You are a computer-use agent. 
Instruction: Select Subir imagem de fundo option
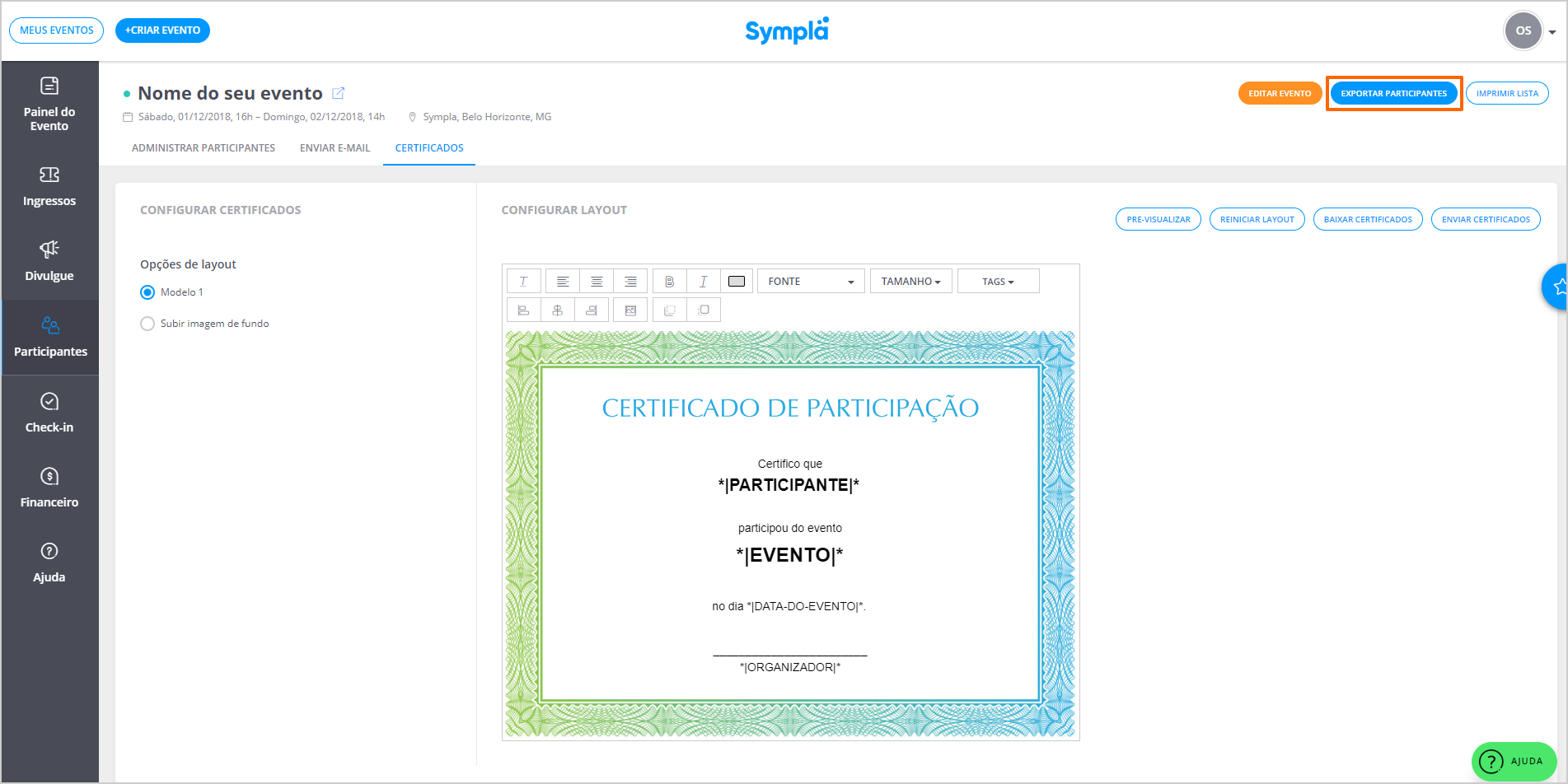pyautogui.click(x=147, y=324)
